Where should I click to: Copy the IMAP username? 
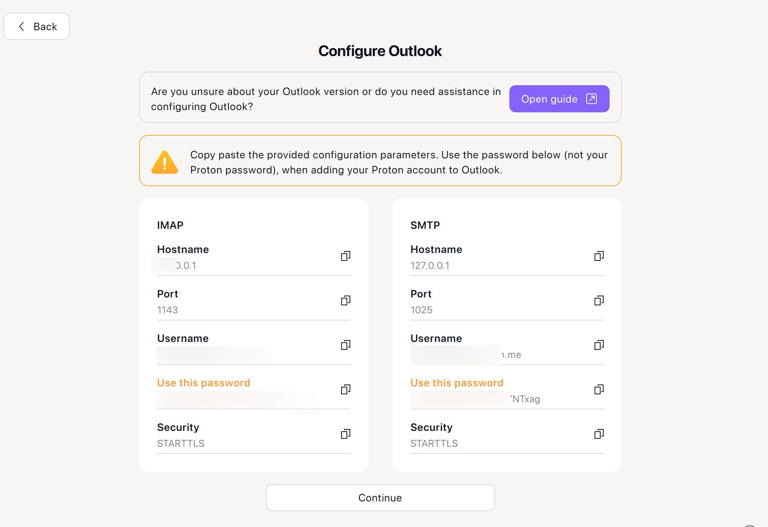pos(345,345)
